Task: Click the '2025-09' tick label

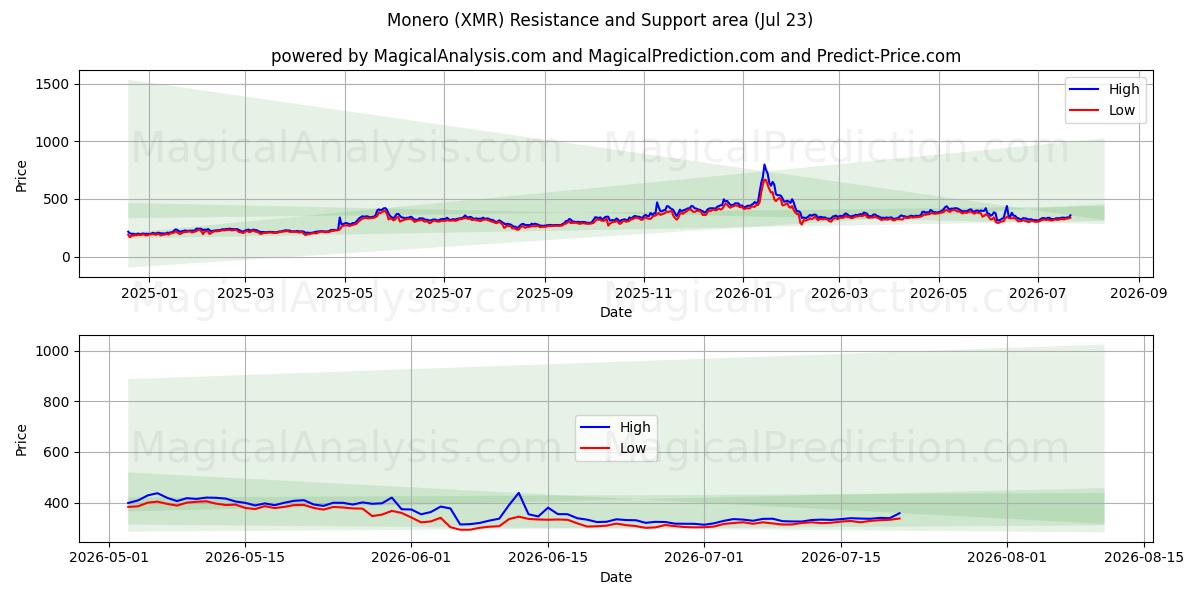Action: 545,294
